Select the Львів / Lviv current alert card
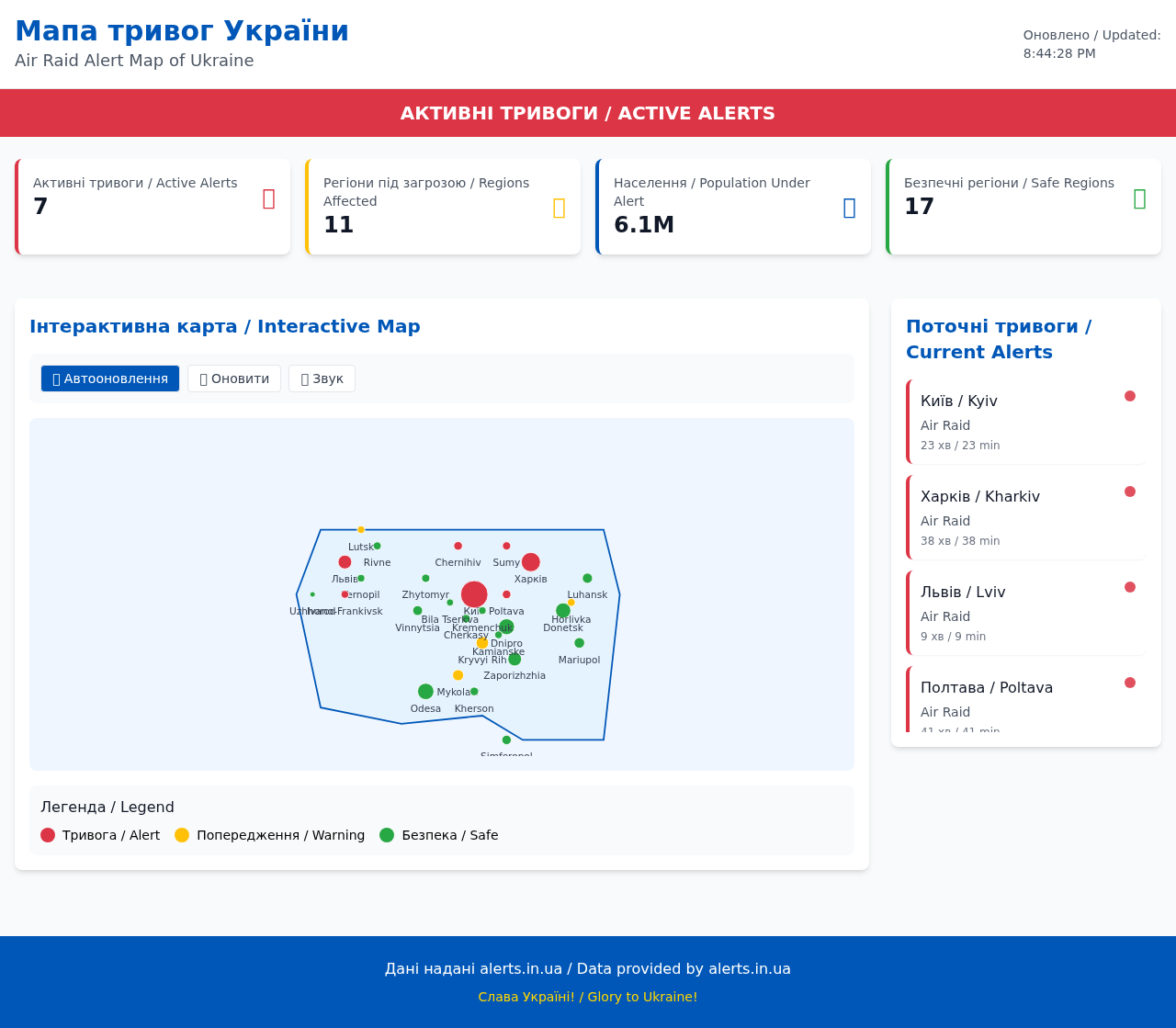1176x1028 pixels. pyautogui.click(x=1024, y=611)
